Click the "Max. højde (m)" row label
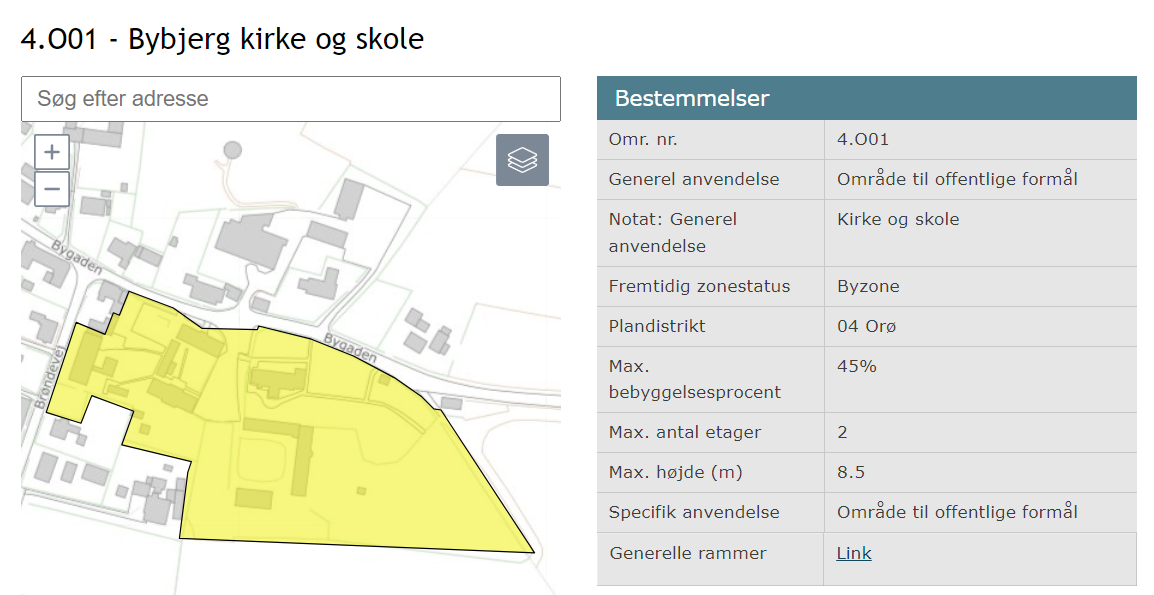The width and height of the screenshot is (1154, 595). [675, 472]
